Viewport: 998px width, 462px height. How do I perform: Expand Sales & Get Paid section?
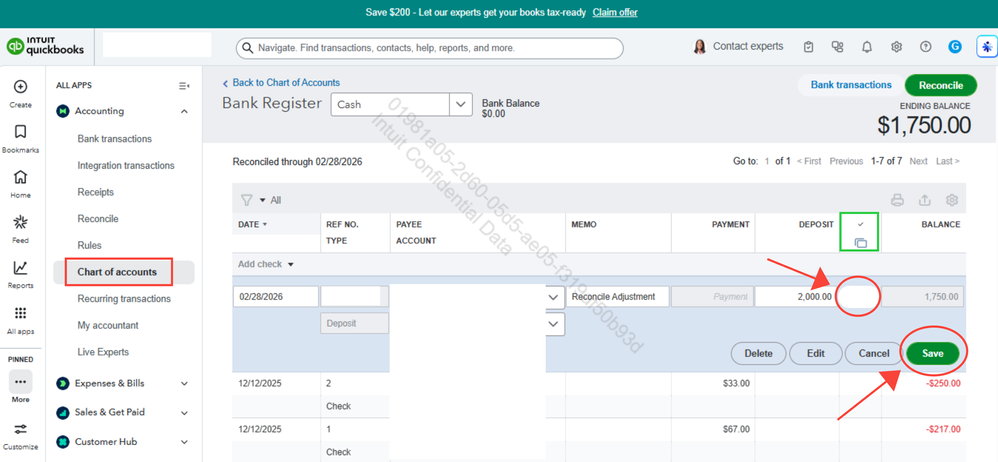[x=184, y=412]
